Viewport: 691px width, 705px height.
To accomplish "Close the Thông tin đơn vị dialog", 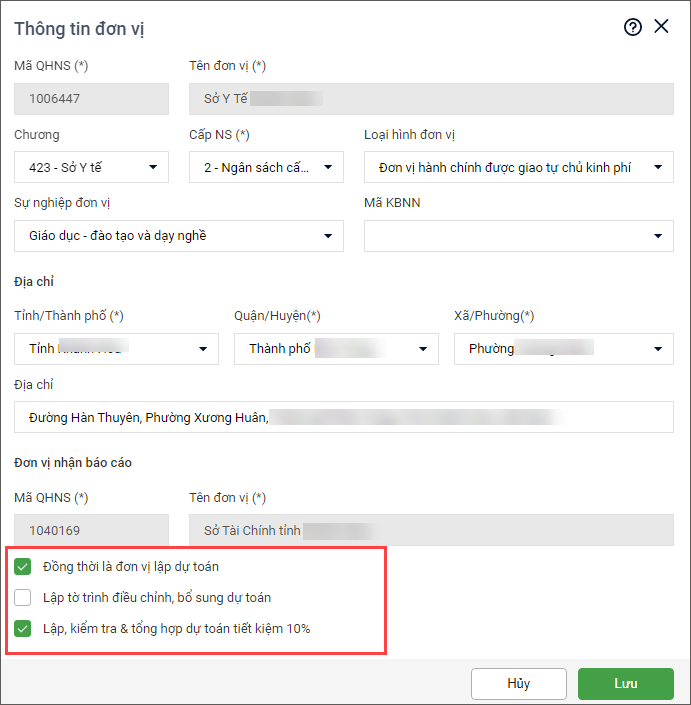I will [661, 27].
